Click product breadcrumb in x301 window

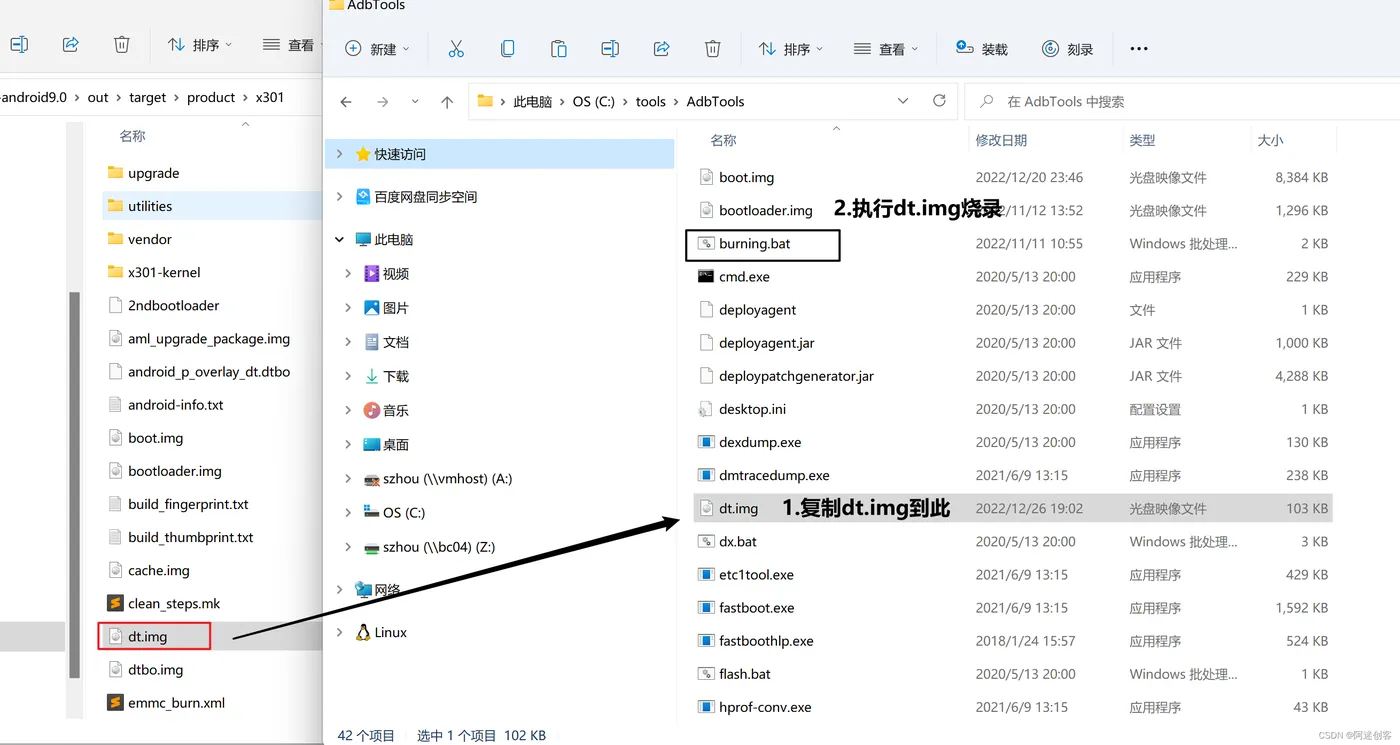pos(211,97)
